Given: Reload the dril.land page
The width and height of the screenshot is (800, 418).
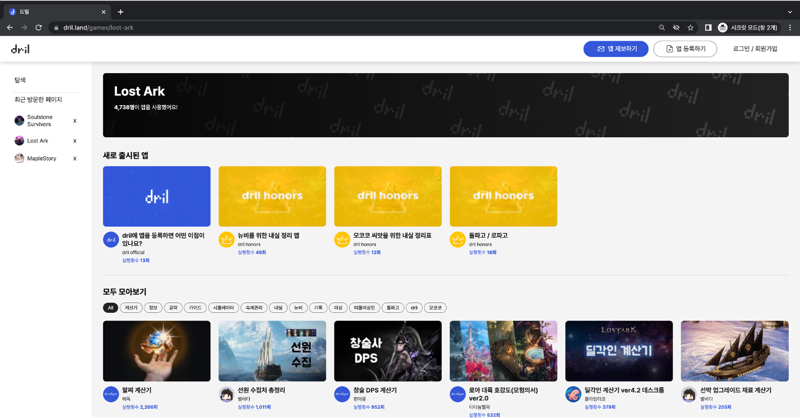Looking at the screenshot, I should [x=38, y=28].
